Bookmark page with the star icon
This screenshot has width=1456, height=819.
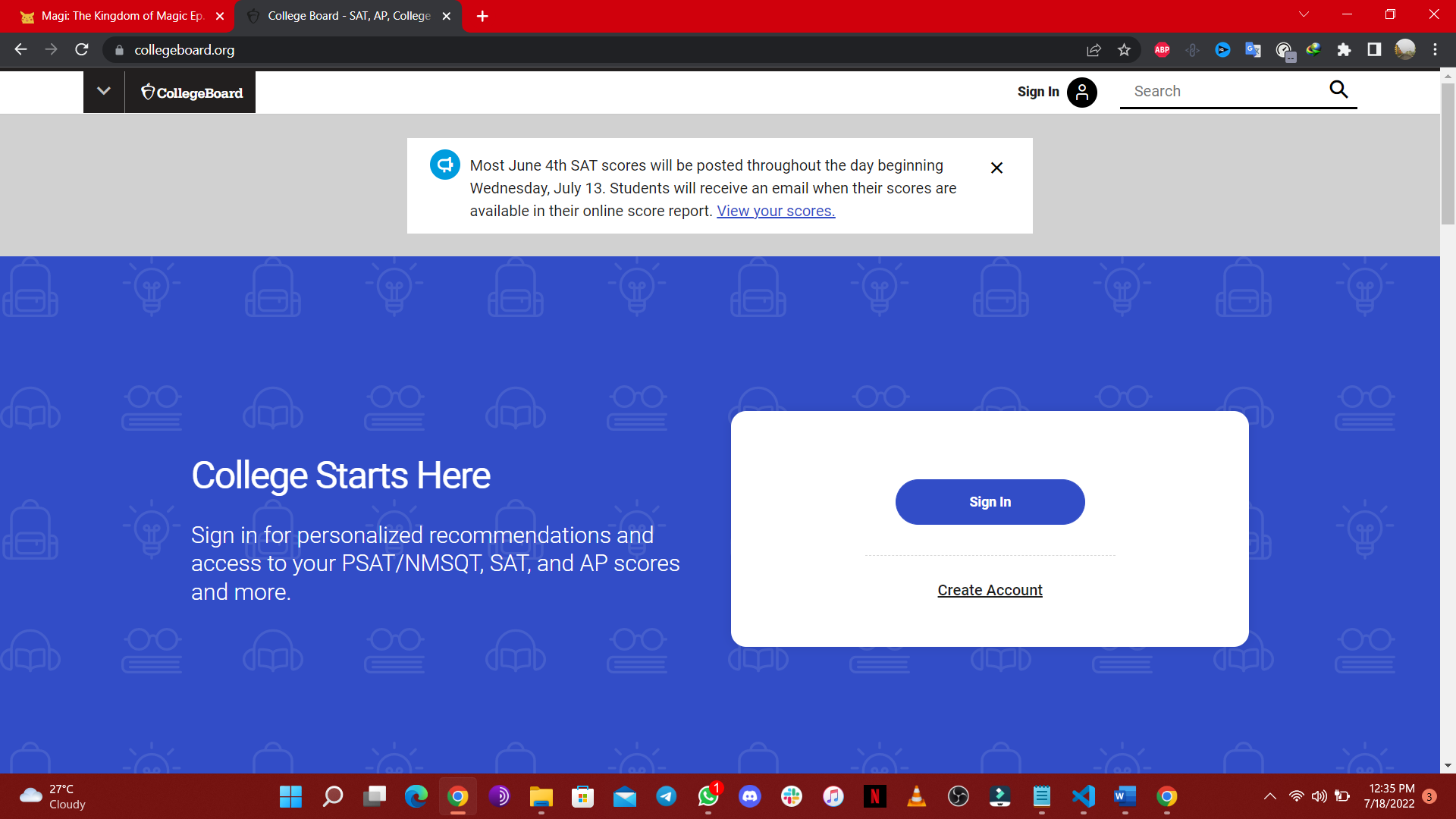pyautogui.click(x=1124, y=50)
